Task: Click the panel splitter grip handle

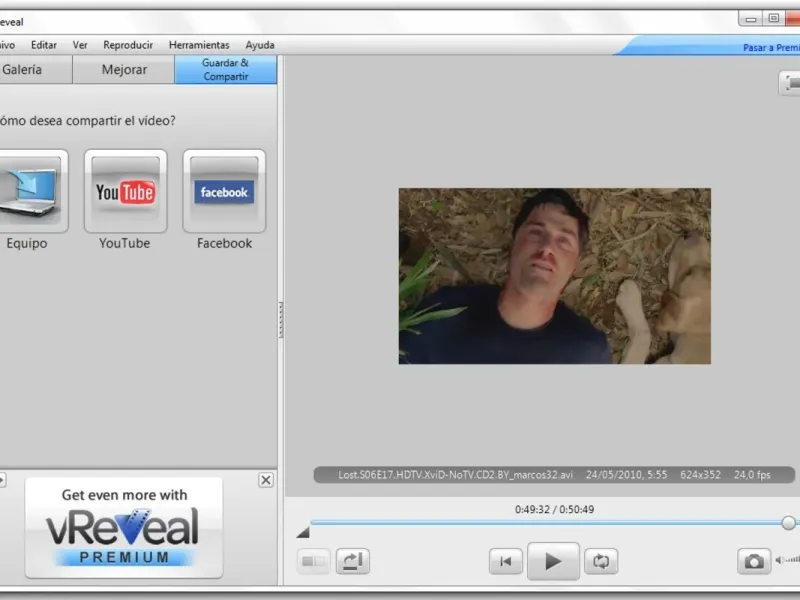Action: (281, 320)
